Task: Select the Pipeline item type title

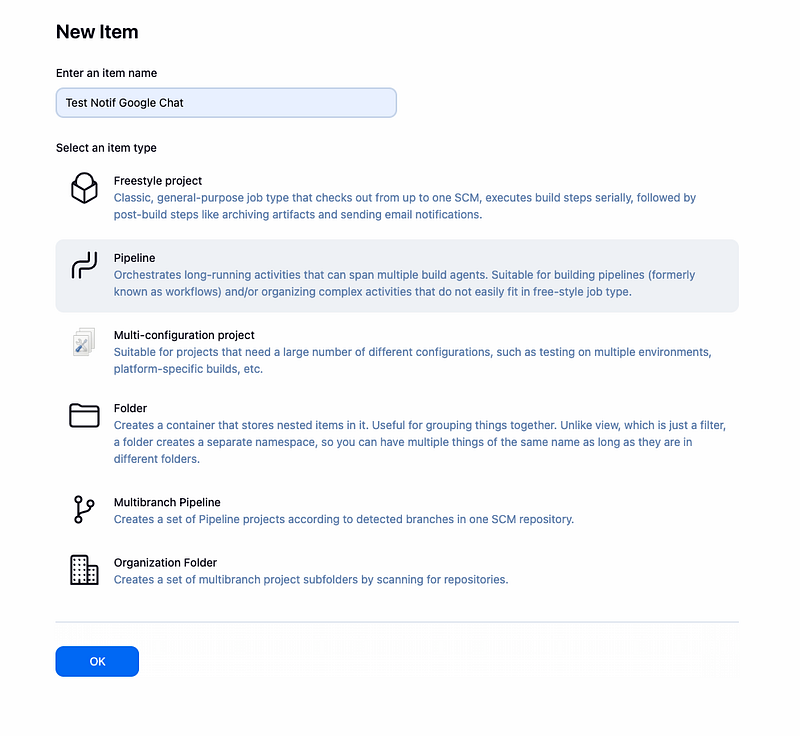Action: [134, 258]
